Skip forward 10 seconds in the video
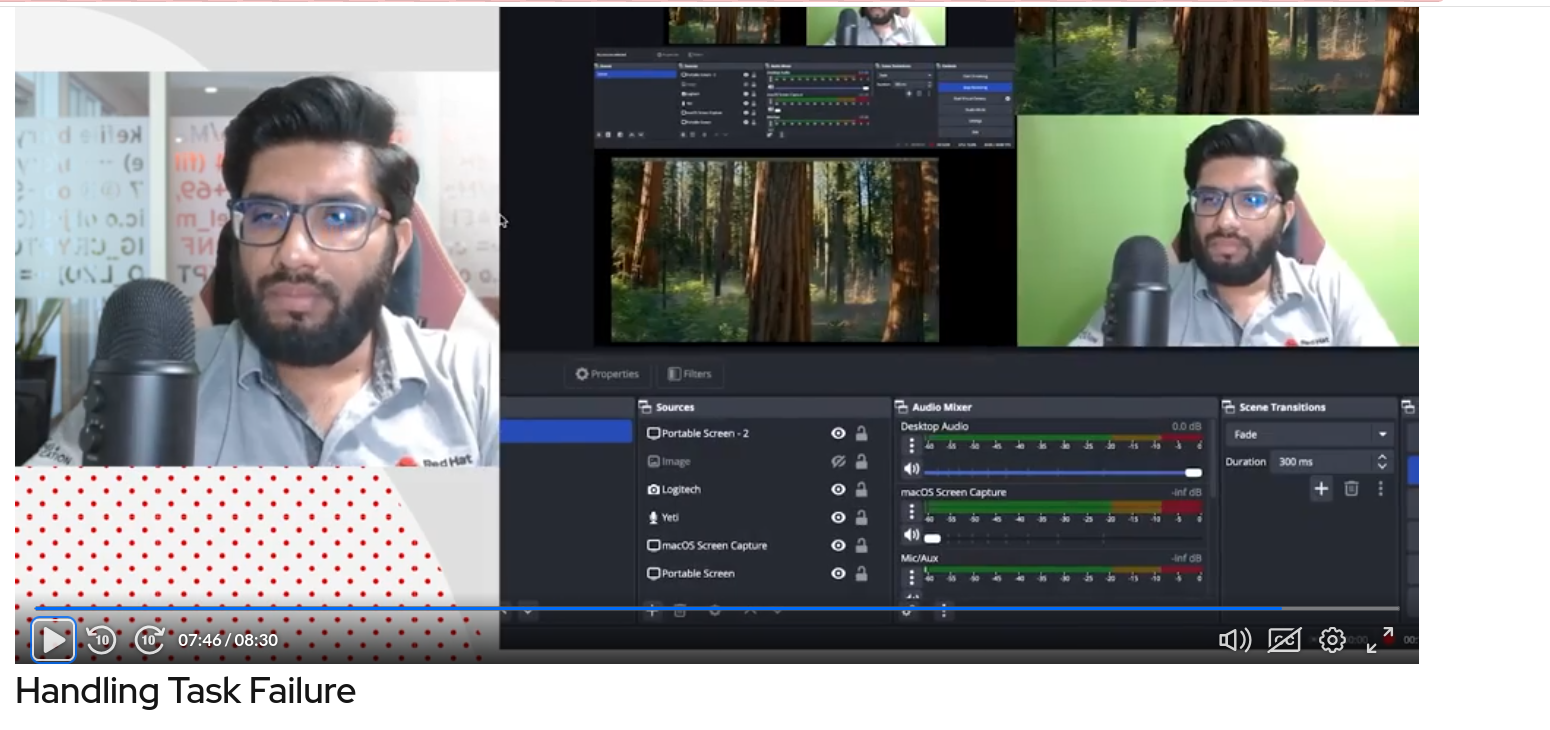The height and width of the screenshot is (730, 1550). pos(149,639)
